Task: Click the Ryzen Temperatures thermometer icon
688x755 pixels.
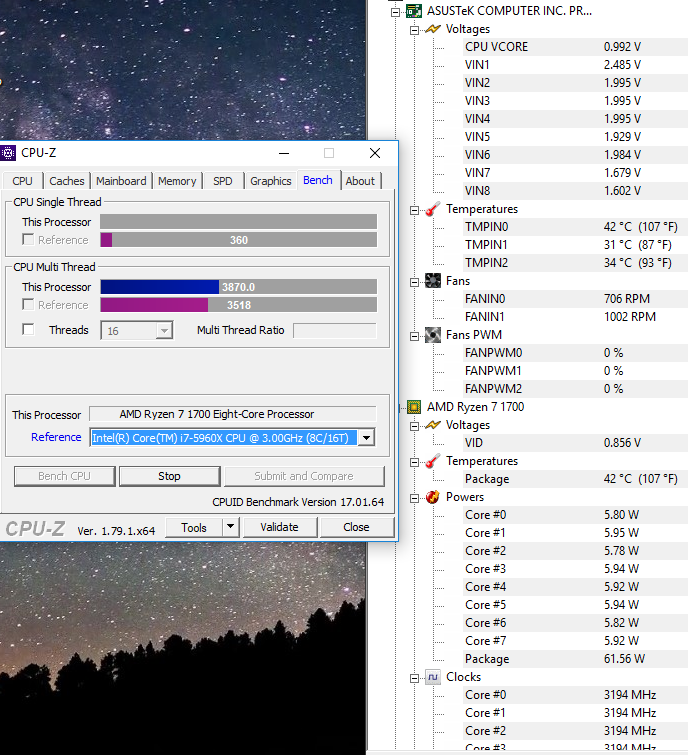Action: tap(433, 461)
